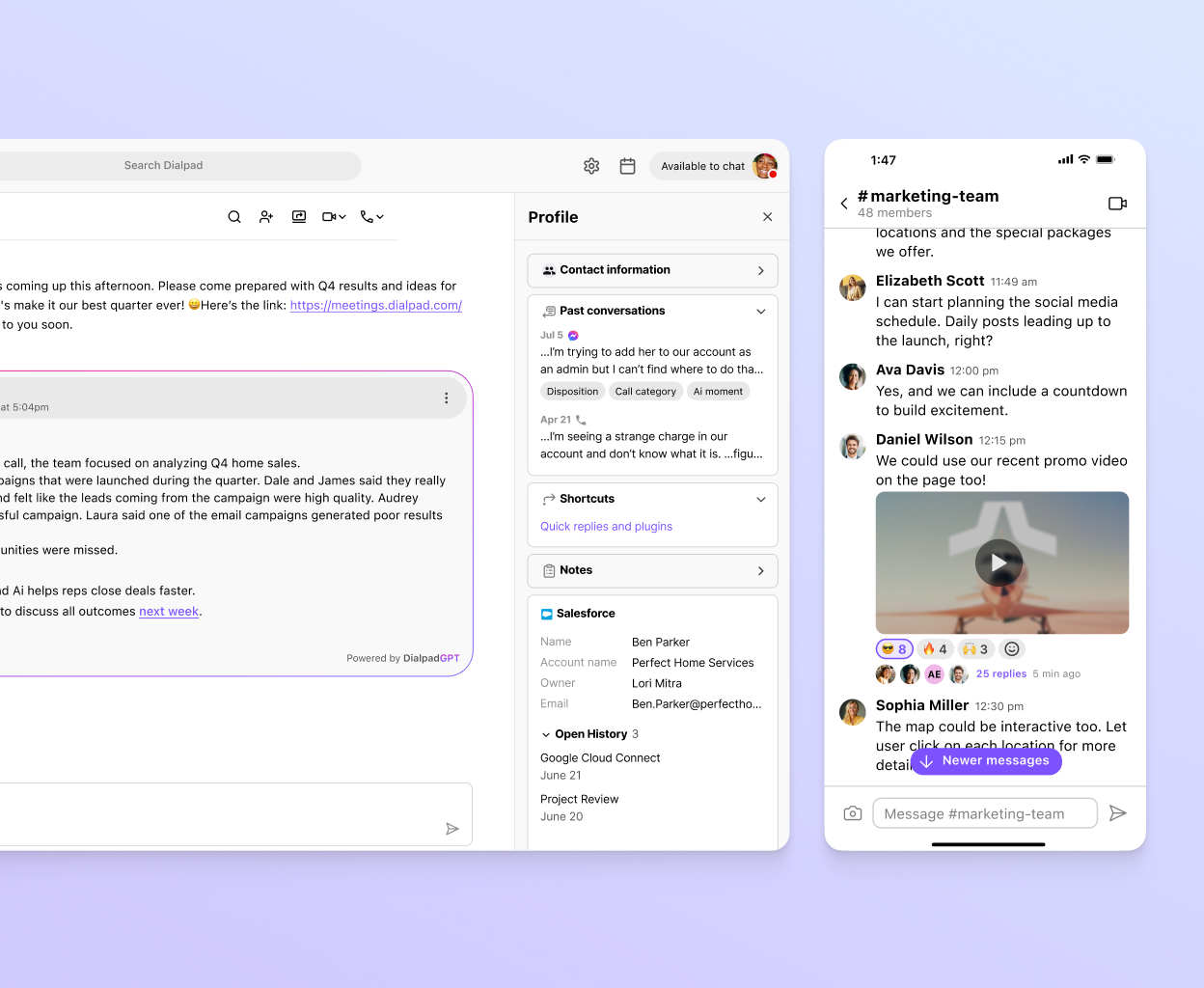Open Dialpad settings via the gear icon
Viewport: 1204px width, 988px height.
tap(591, 166)
